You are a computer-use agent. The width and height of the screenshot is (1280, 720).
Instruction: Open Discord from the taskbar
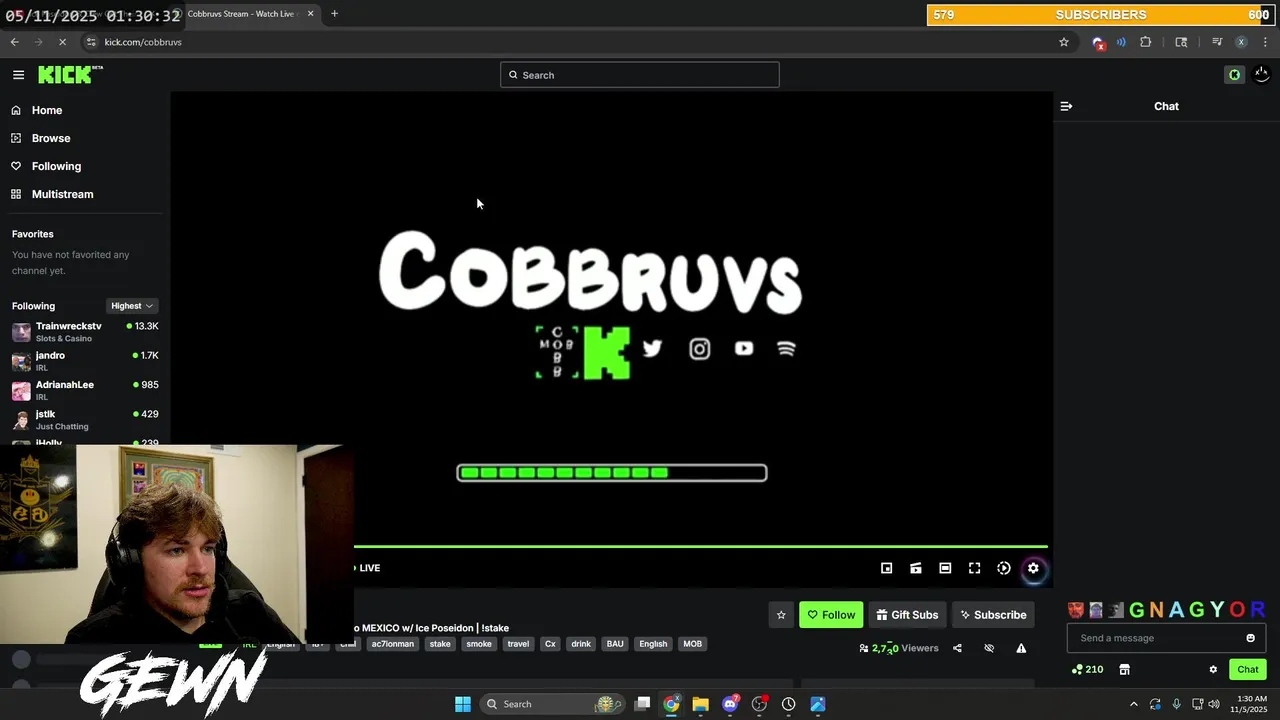(730, 704)
